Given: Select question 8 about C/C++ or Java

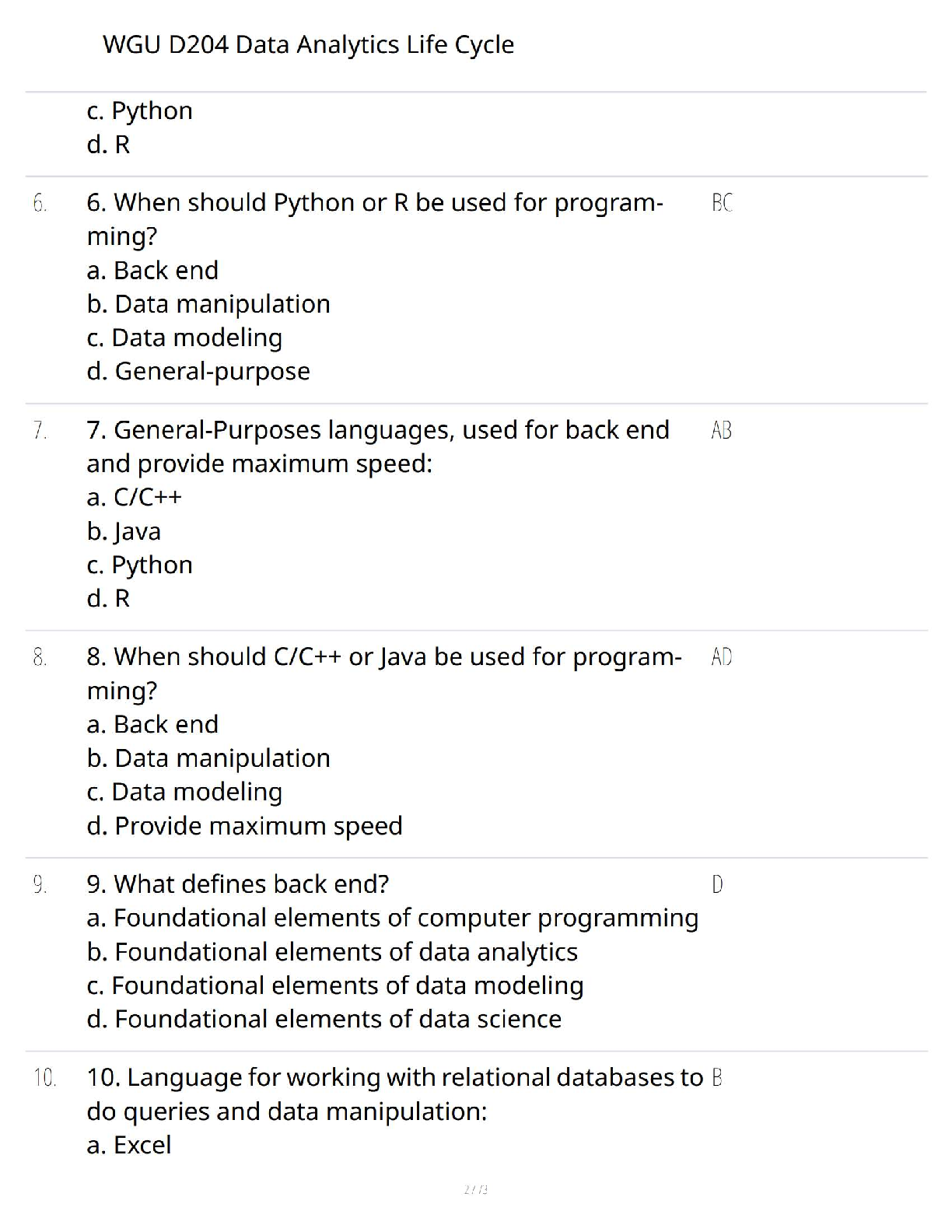Looking at the screenshot, I should [x=384, y=674].
